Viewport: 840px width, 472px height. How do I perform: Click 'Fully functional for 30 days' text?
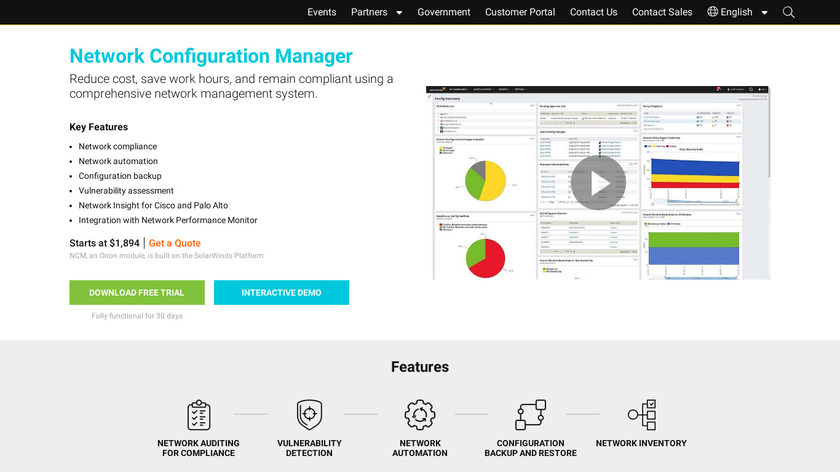(137, 316)
